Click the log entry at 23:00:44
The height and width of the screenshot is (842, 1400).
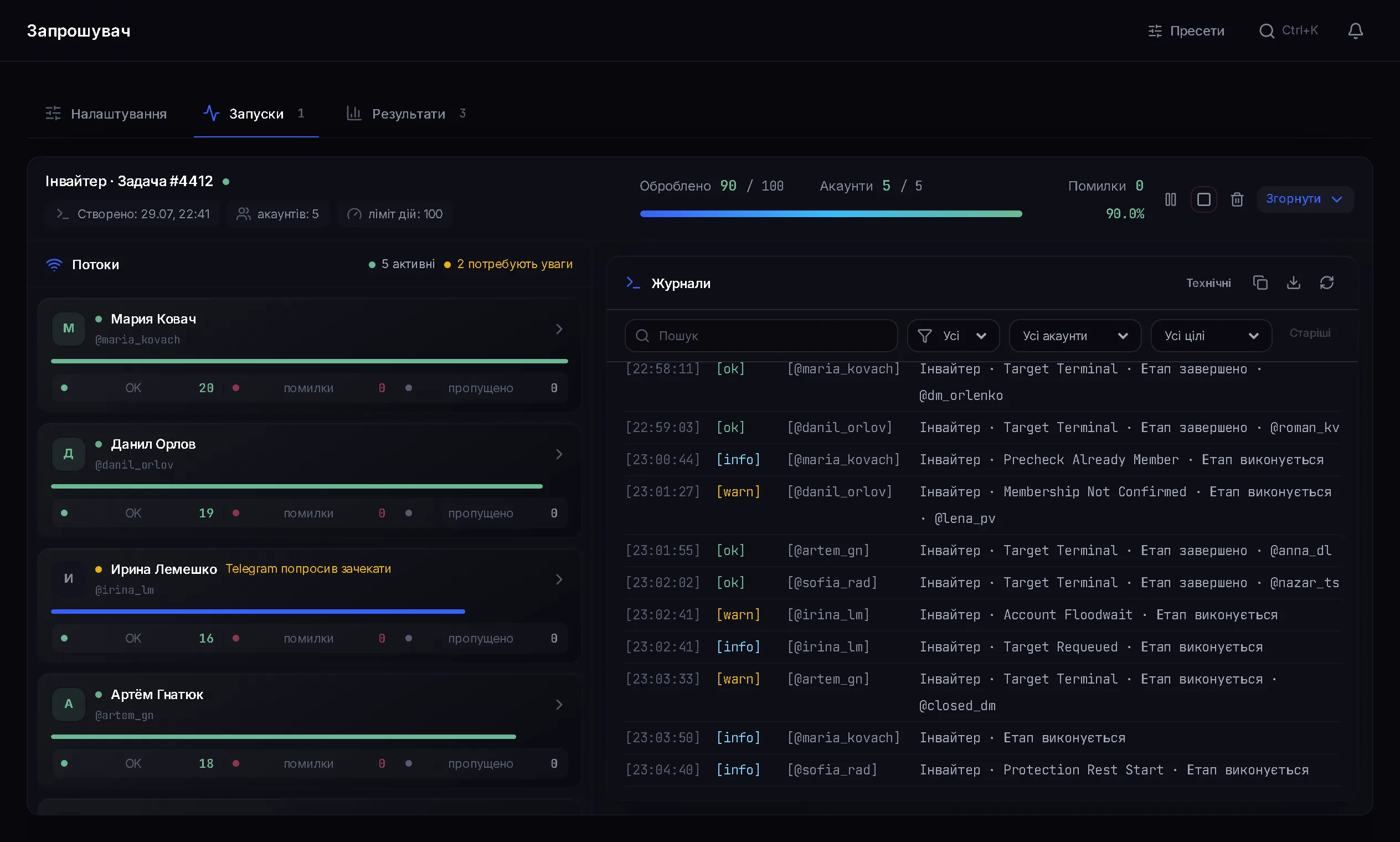(x=982, y=460)
